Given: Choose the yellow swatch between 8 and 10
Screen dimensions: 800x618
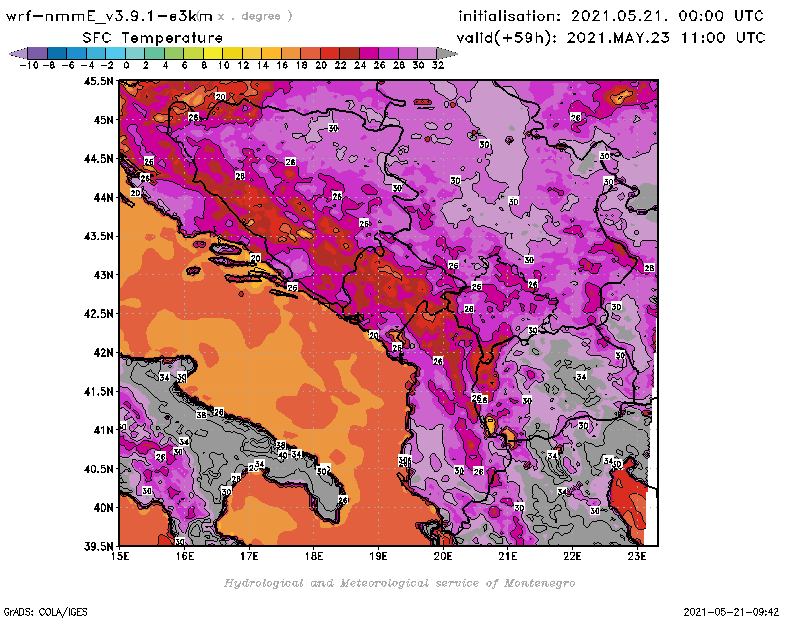Looking at the screenshot, I should pyautogui.click(x=213, y=53).
